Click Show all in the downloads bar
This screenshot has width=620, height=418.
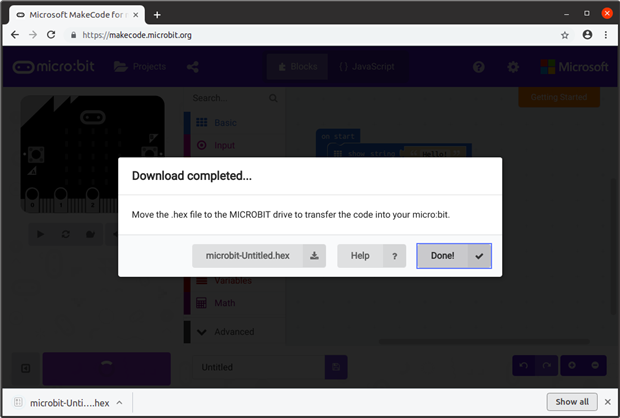pyautogui.click(x=572, y=402)
